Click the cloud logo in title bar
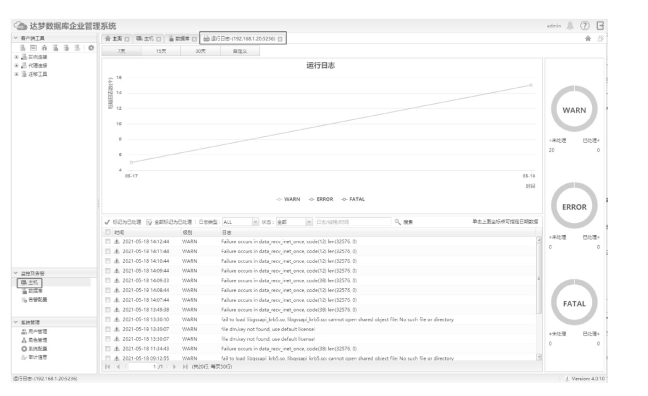The image size is (648, 396). pos(20,26)
